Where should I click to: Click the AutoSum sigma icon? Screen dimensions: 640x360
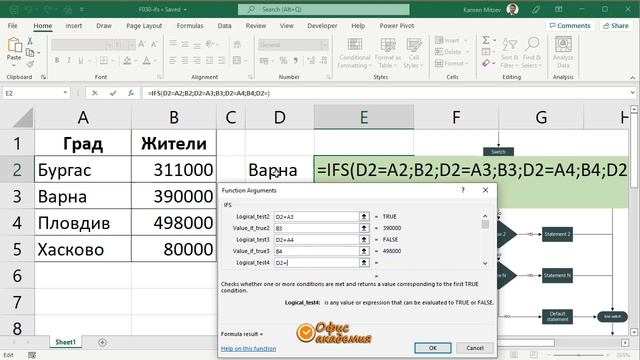486,40
